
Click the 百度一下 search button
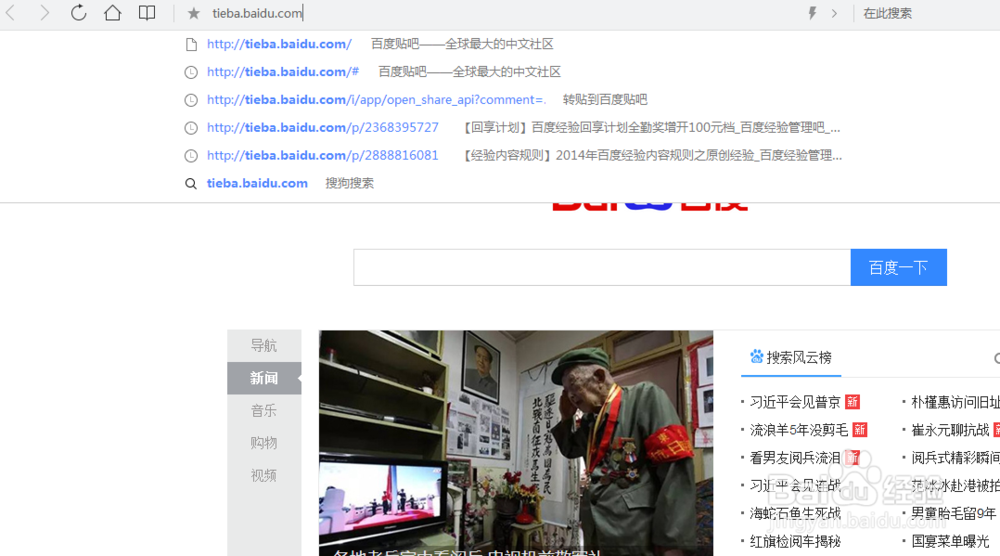(899, 267)
